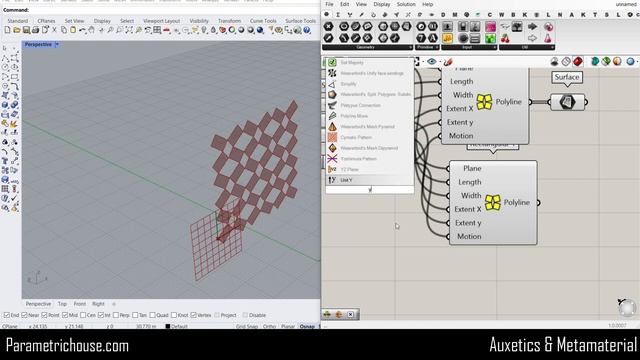Viewport: 640px width, 360px height.
Task: Open the Grasshopper Edit menu
Action: point(344,4)
